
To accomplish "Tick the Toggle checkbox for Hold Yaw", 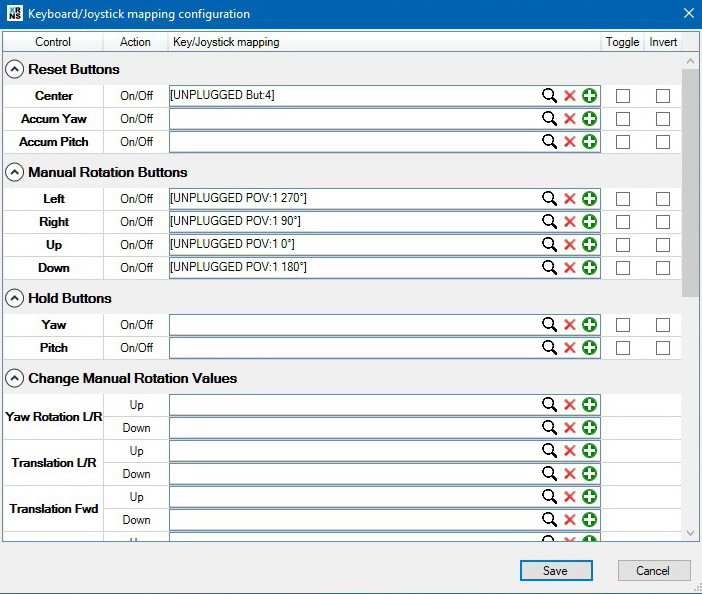I will (623, 325).
